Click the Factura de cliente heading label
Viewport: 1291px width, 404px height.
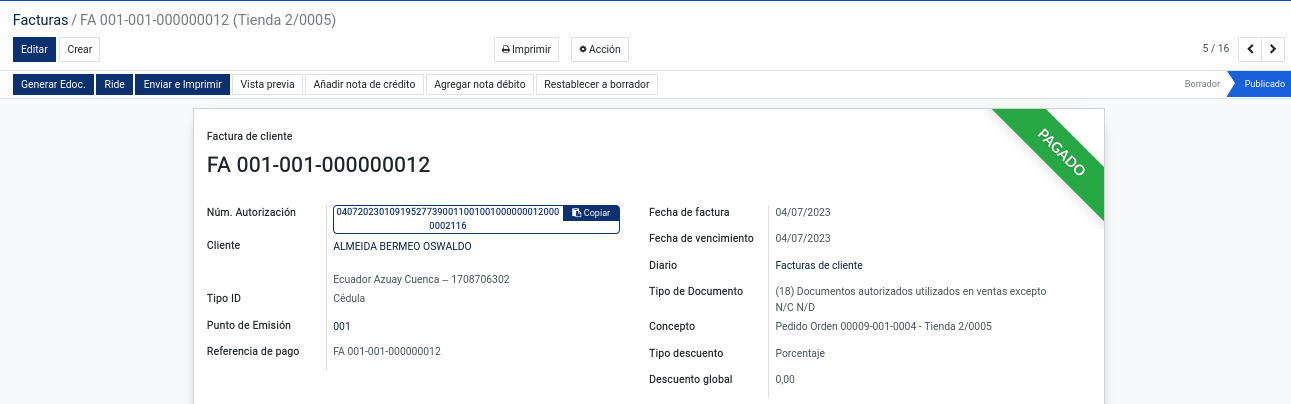coord(250,136)
